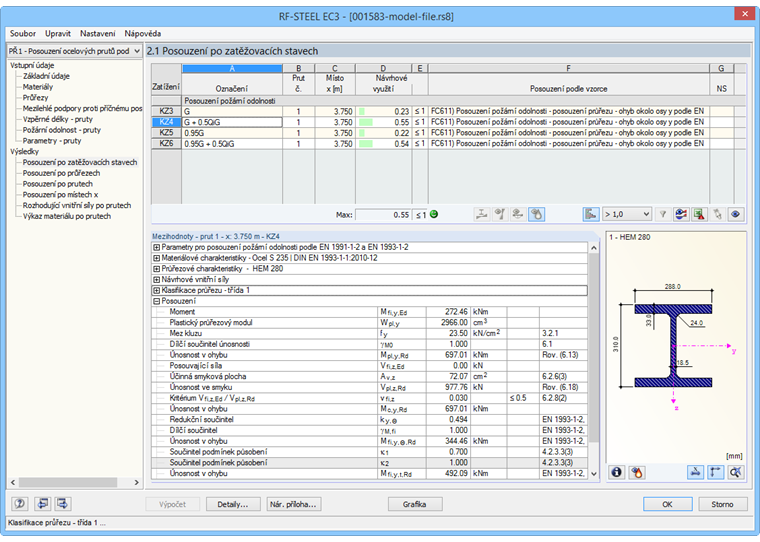This screenshot has width=760, height=542.
Task: Click the Grafika button
Action: point(414,504)
